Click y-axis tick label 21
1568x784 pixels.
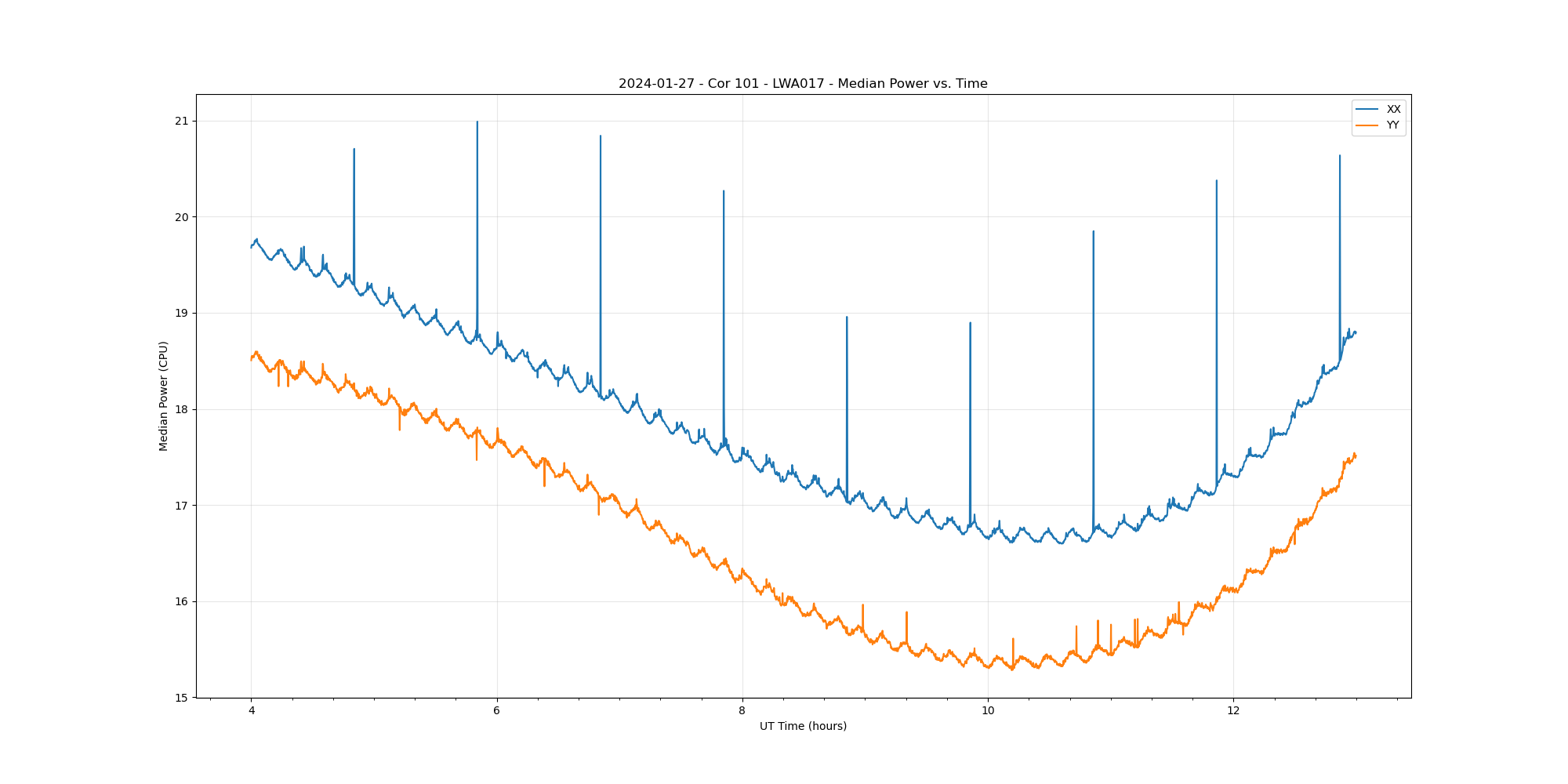click(x=182, y=121)
